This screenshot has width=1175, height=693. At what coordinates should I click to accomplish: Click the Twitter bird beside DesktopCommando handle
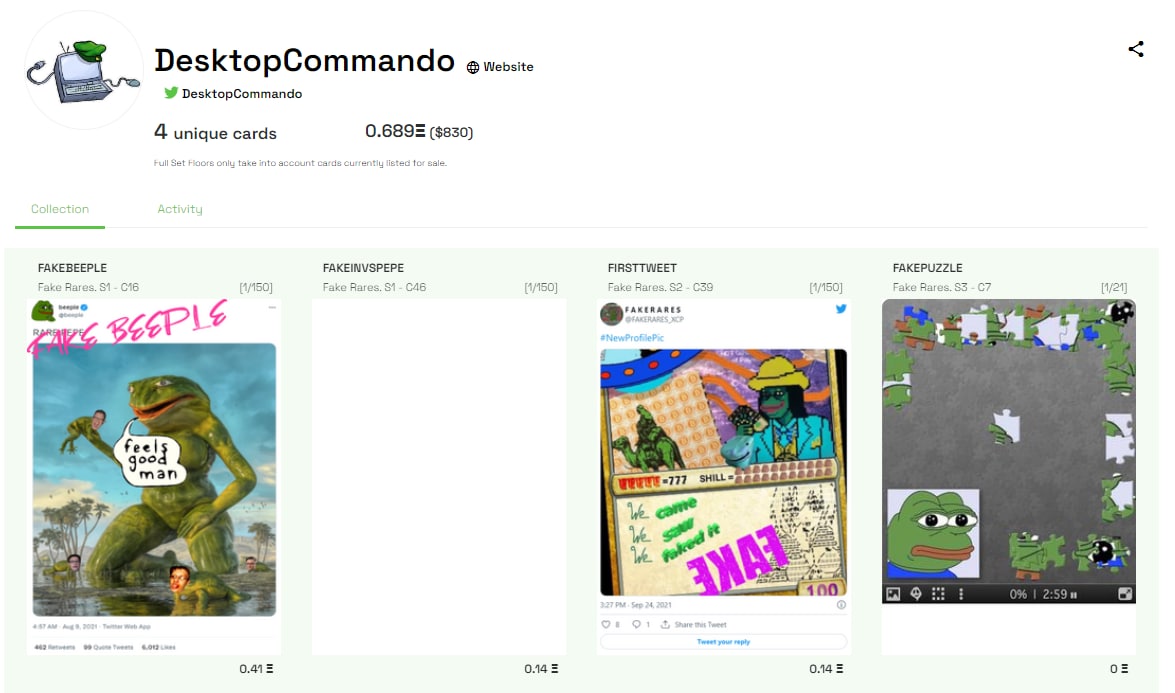click(x=171, y=93)
